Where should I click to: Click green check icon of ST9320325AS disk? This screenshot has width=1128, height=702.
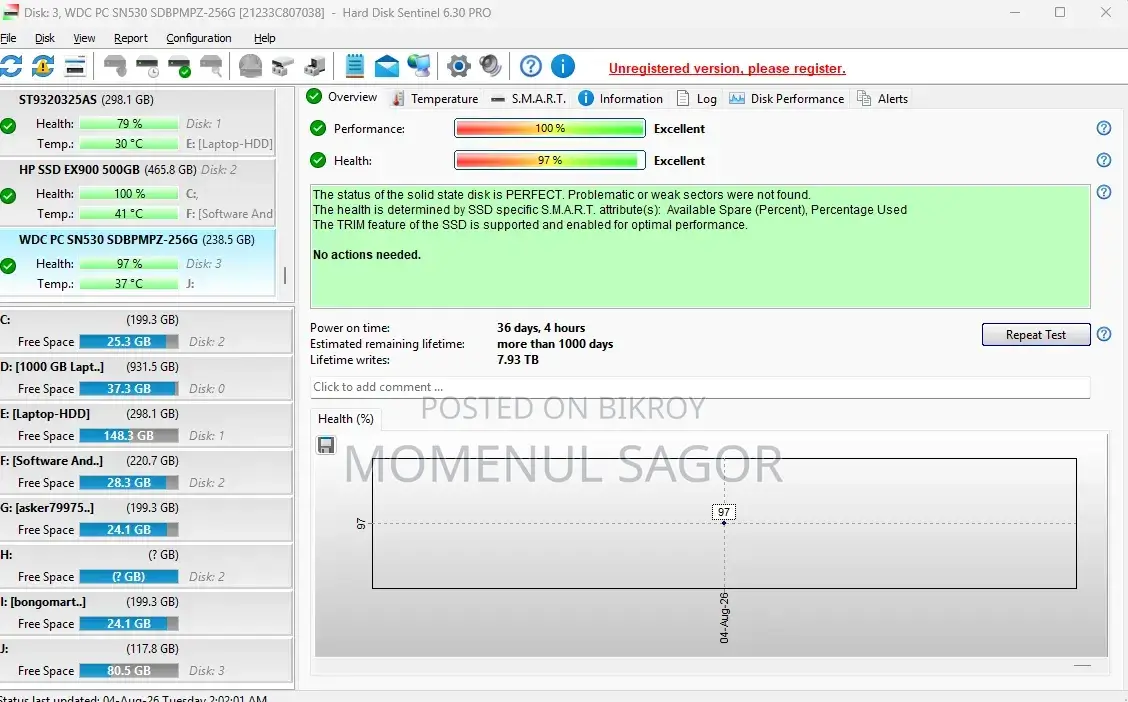tap(8, 126)
